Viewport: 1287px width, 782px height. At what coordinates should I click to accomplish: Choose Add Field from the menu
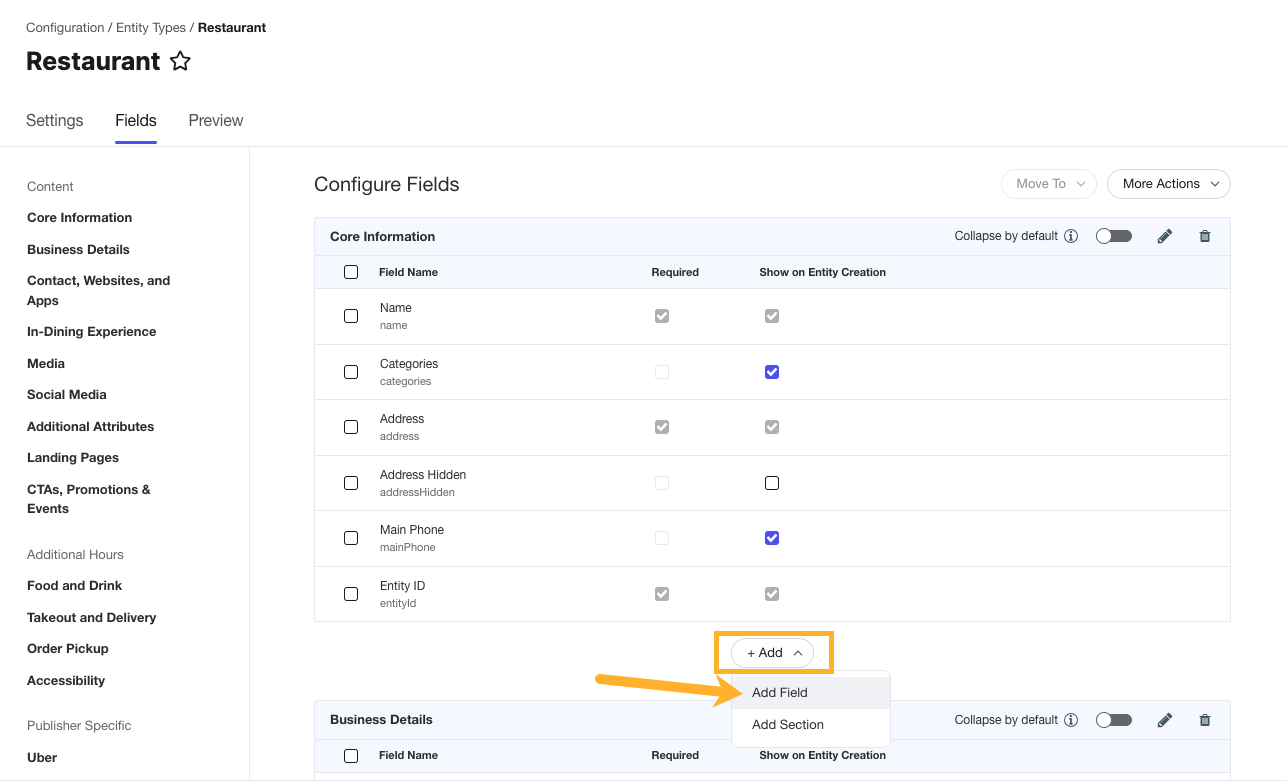pos(780,693)
